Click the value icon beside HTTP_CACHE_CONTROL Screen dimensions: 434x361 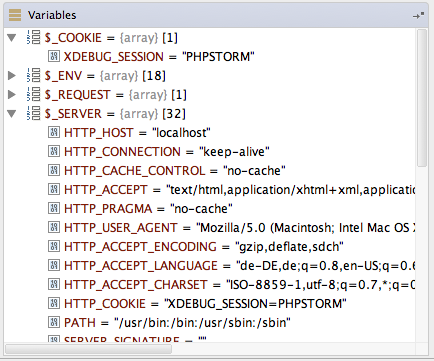[54, 170]
